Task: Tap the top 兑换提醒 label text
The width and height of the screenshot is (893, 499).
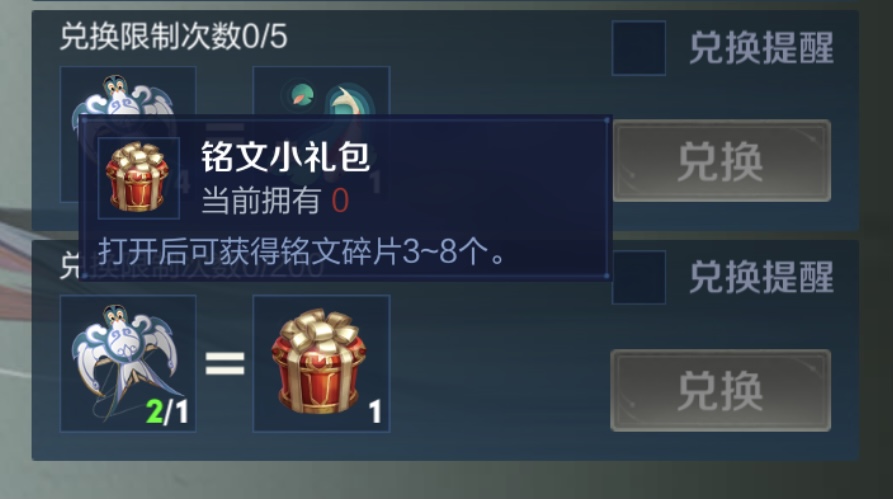Action: point(761,48)
